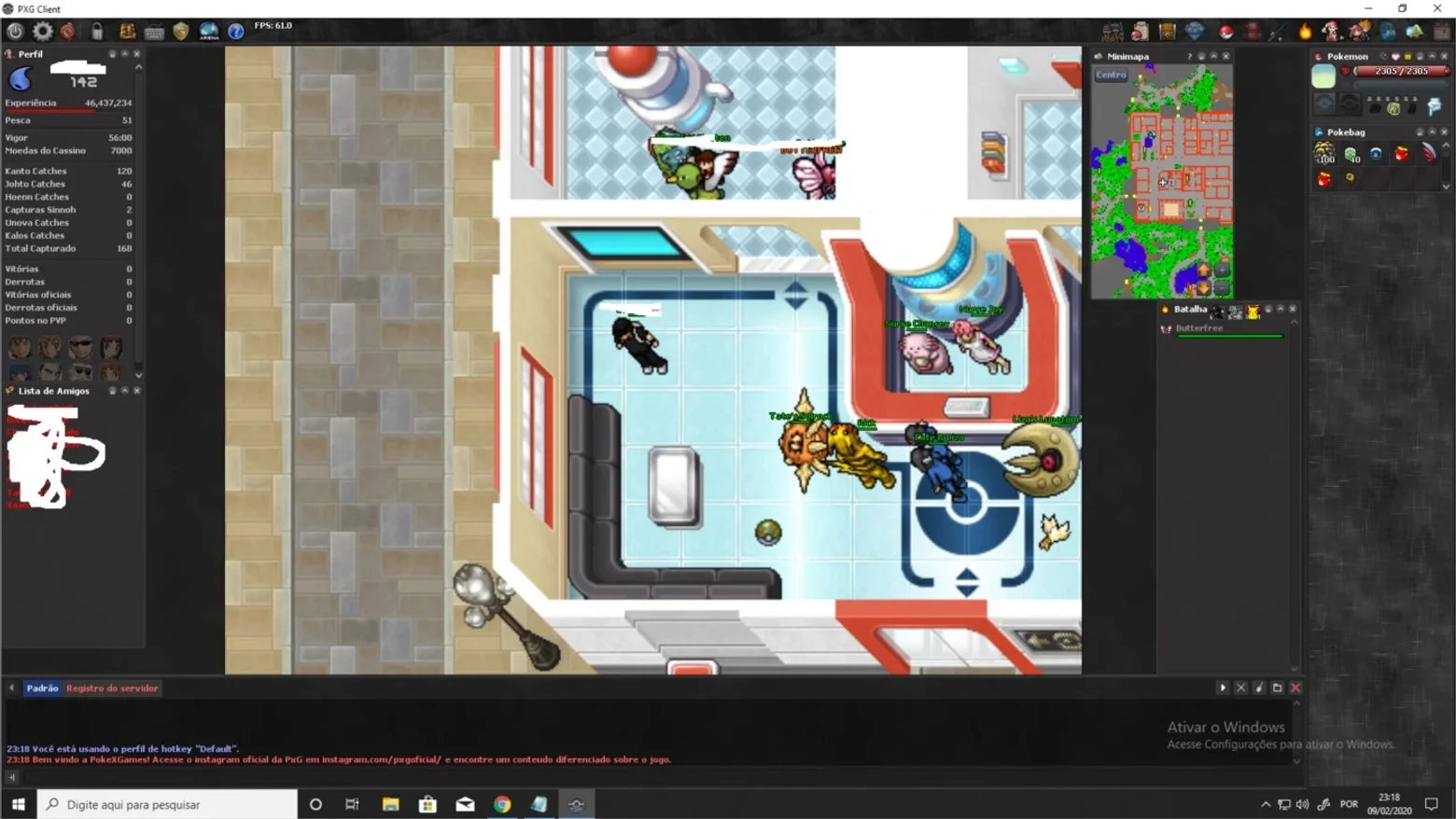Image resolution: width=1456 pixels, height=819 pixels.
Task: Click the yellow smiley icon in Pokemon panel
Action: point(1407,57)
